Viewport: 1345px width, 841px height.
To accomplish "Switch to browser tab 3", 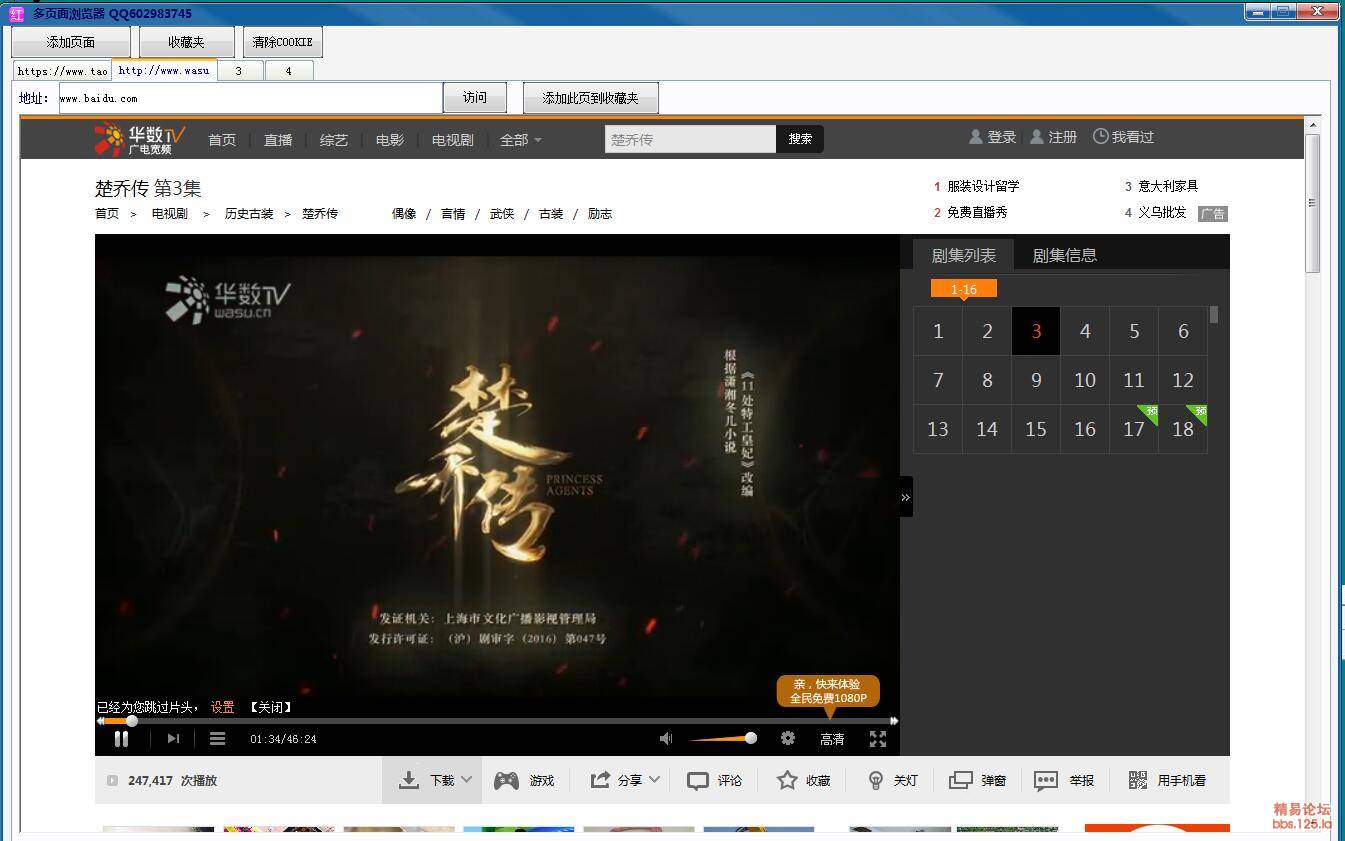I will 238,71.
